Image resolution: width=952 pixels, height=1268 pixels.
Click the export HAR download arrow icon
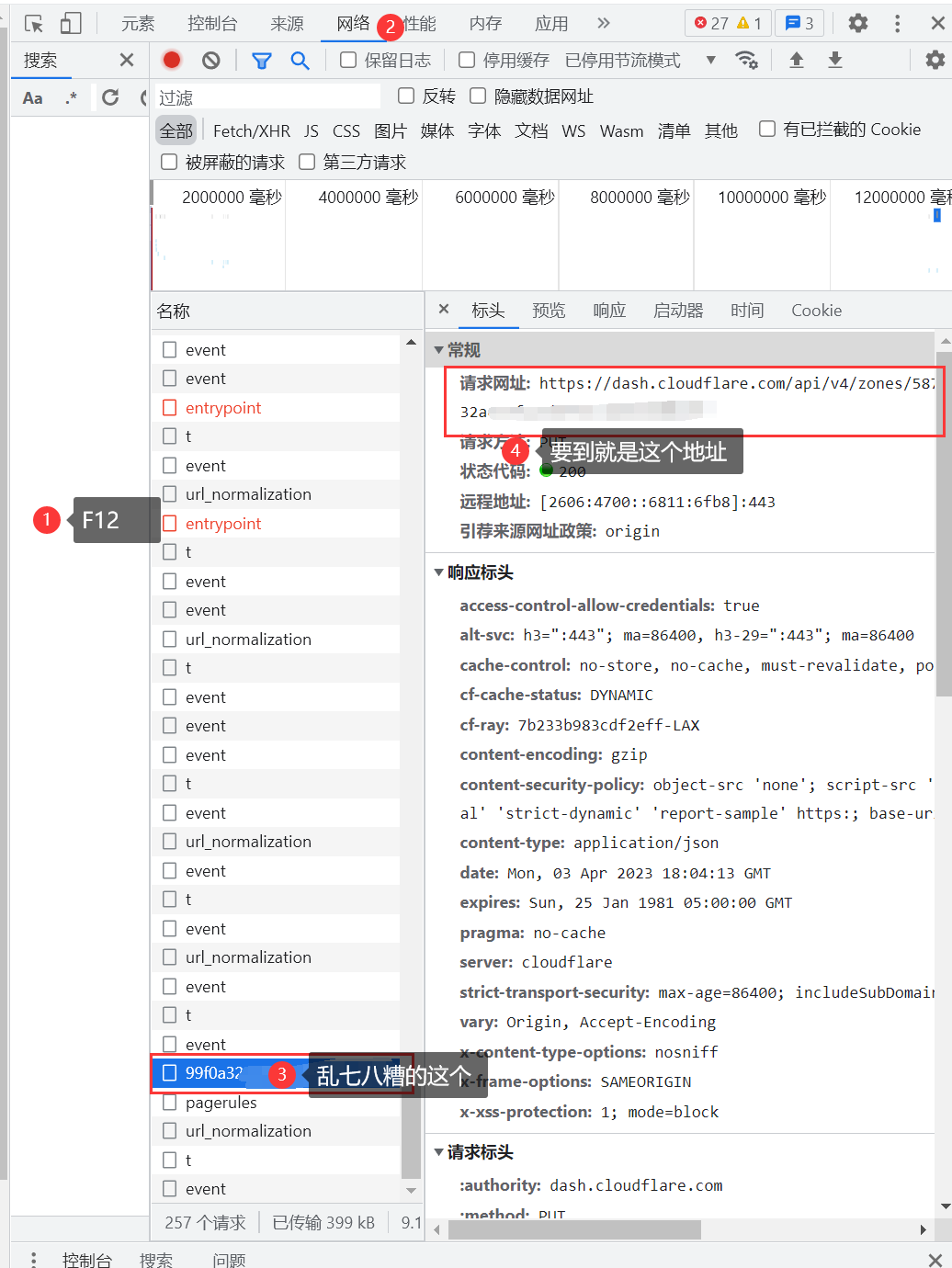(x=835, y=61)
